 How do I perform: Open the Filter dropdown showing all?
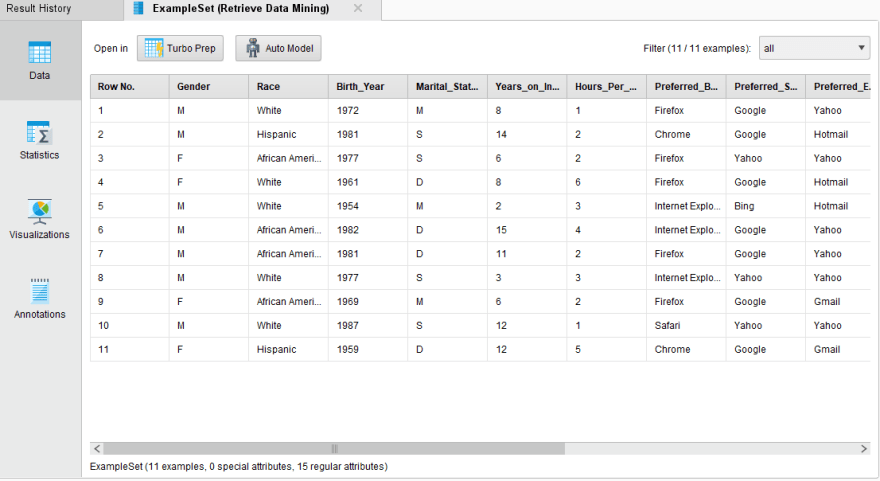[814, 48]
